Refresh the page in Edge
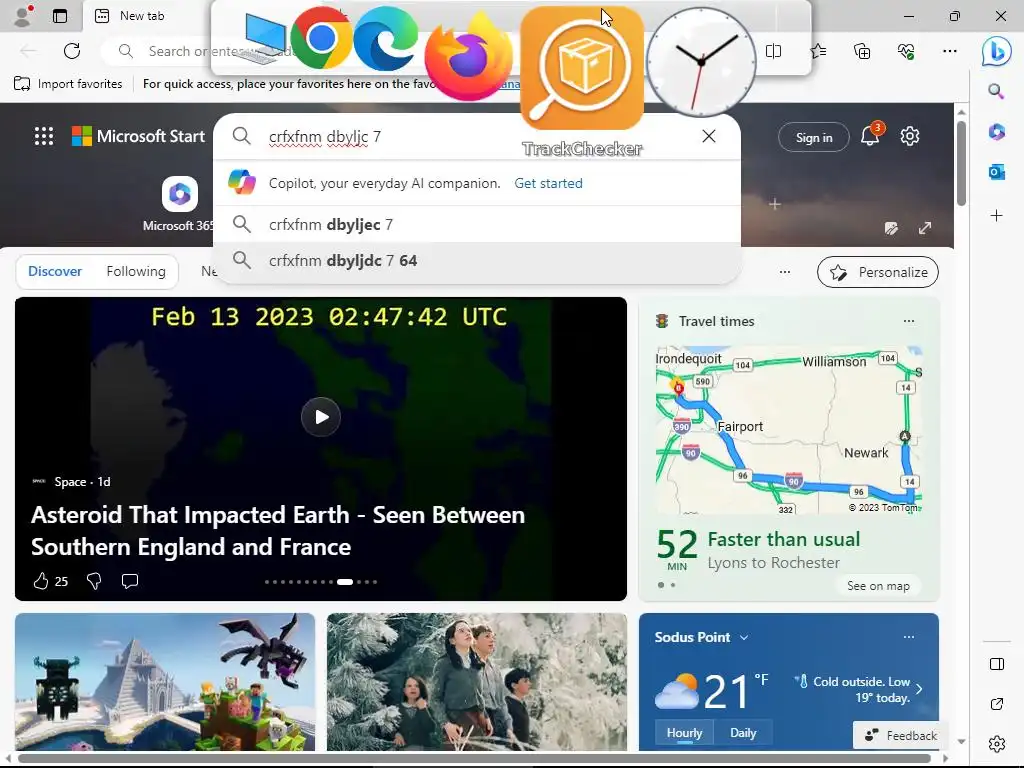1024x768 pixels. [72, 51]
